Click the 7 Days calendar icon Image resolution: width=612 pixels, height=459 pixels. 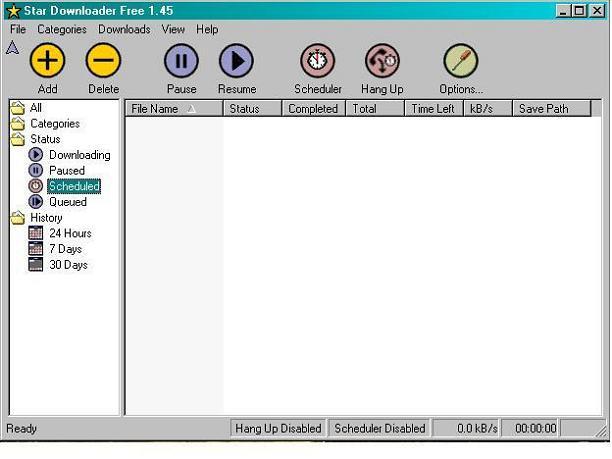pyautogui.click(x=36, y=249)
